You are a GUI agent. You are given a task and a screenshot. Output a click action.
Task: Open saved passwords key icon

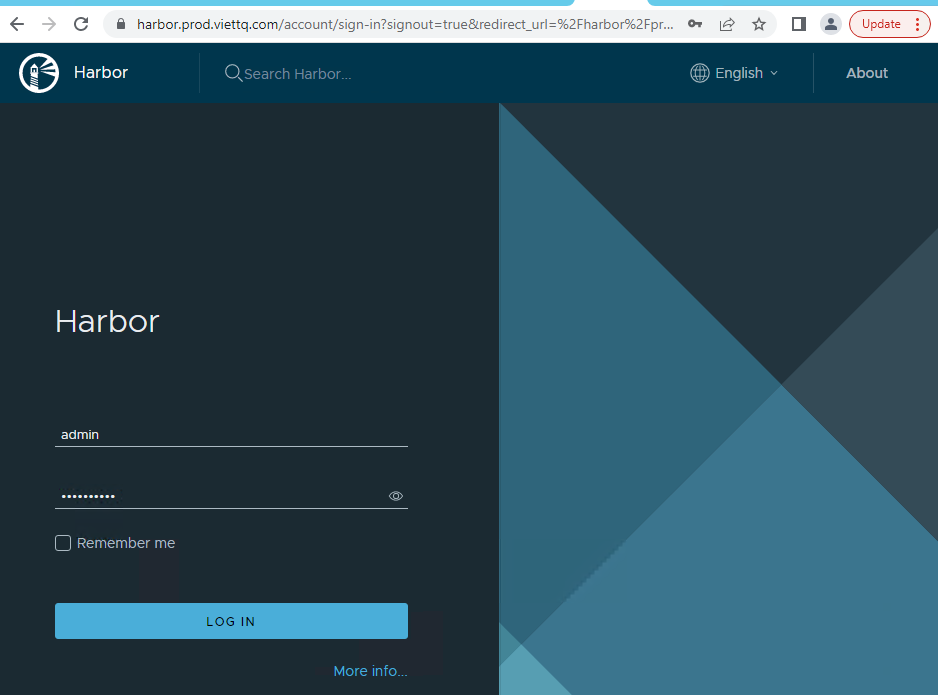coord(695,24)
